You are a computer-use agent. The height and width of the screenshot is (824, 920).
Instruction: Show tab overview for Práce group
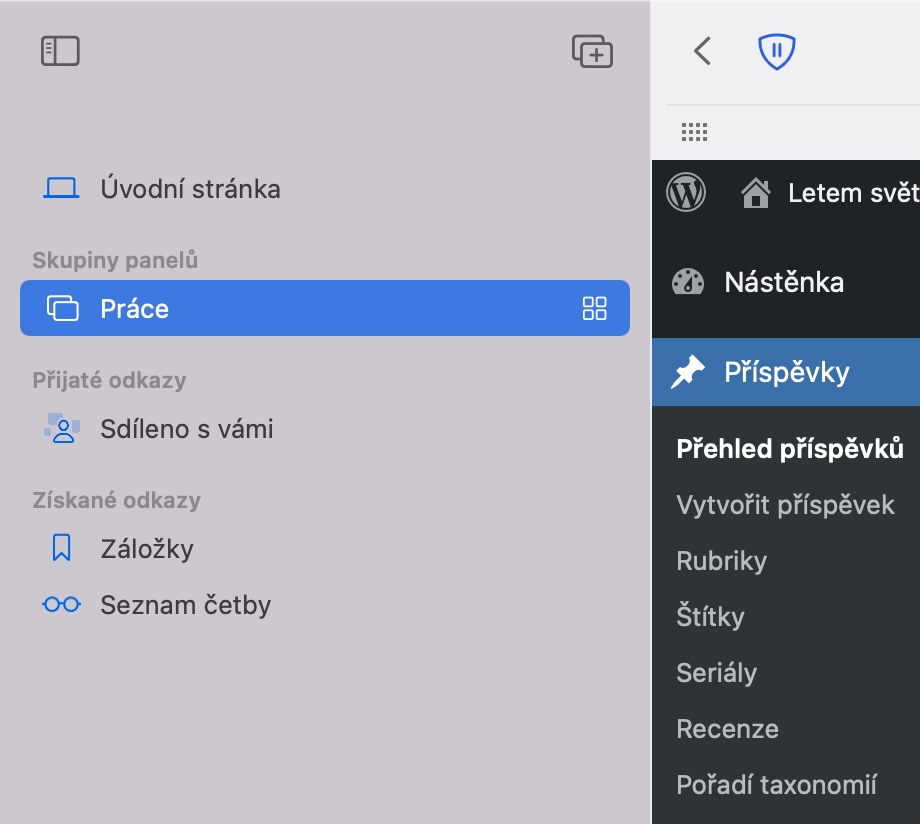click(x=594, y=308)
